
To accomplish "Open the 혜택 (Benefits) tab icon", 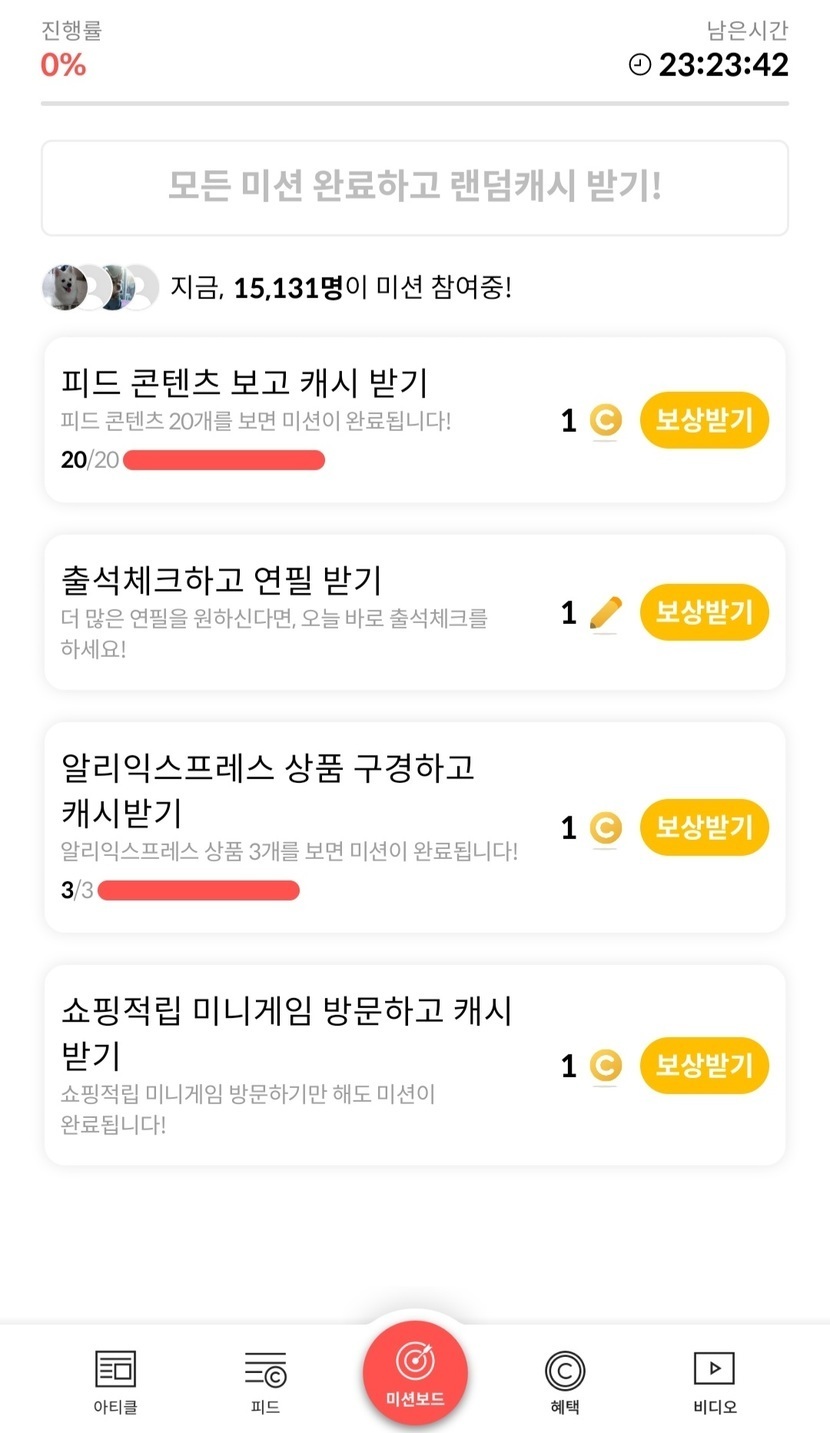I will click(565, 1370).
